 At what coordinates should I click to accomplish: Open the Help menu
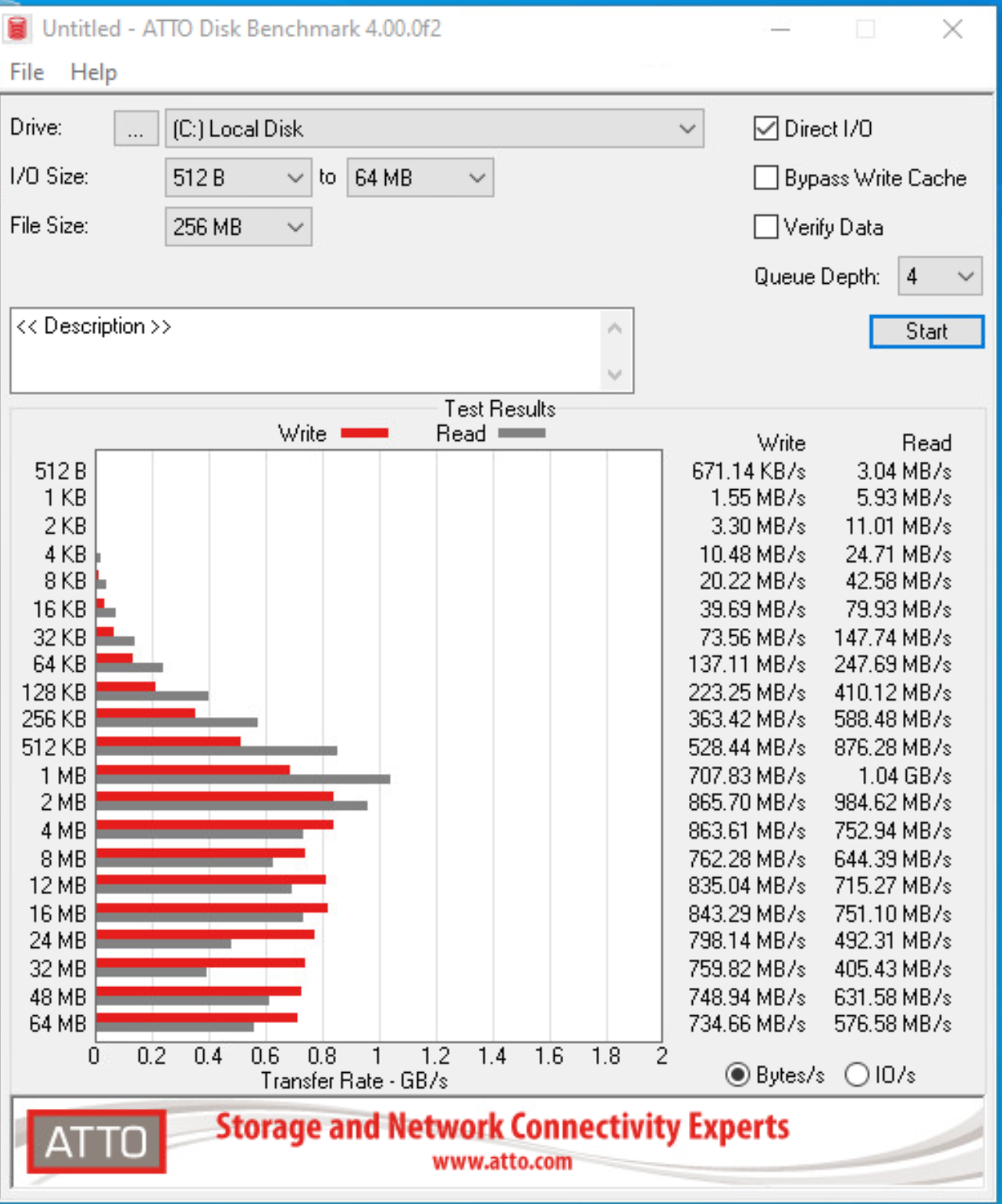point(94,72)
